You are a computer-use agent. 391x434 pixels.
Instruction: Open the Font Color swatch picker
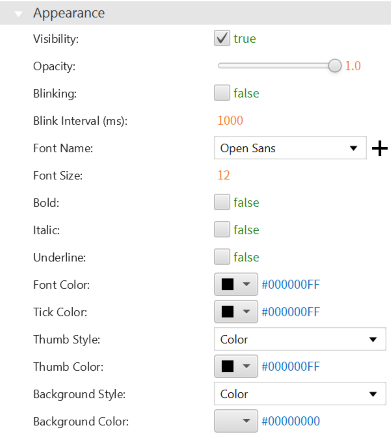point(236,284)
